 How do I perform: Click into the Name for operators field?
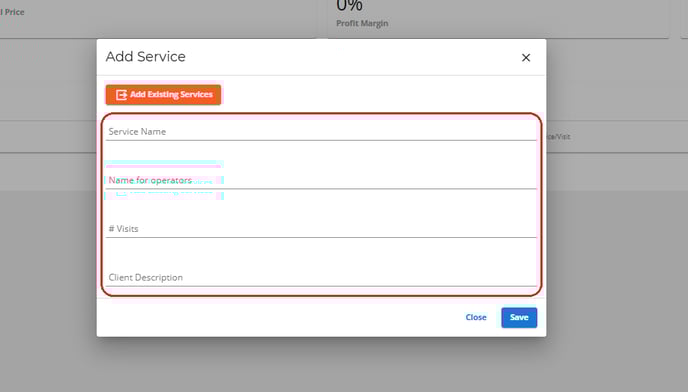point(321,180)
